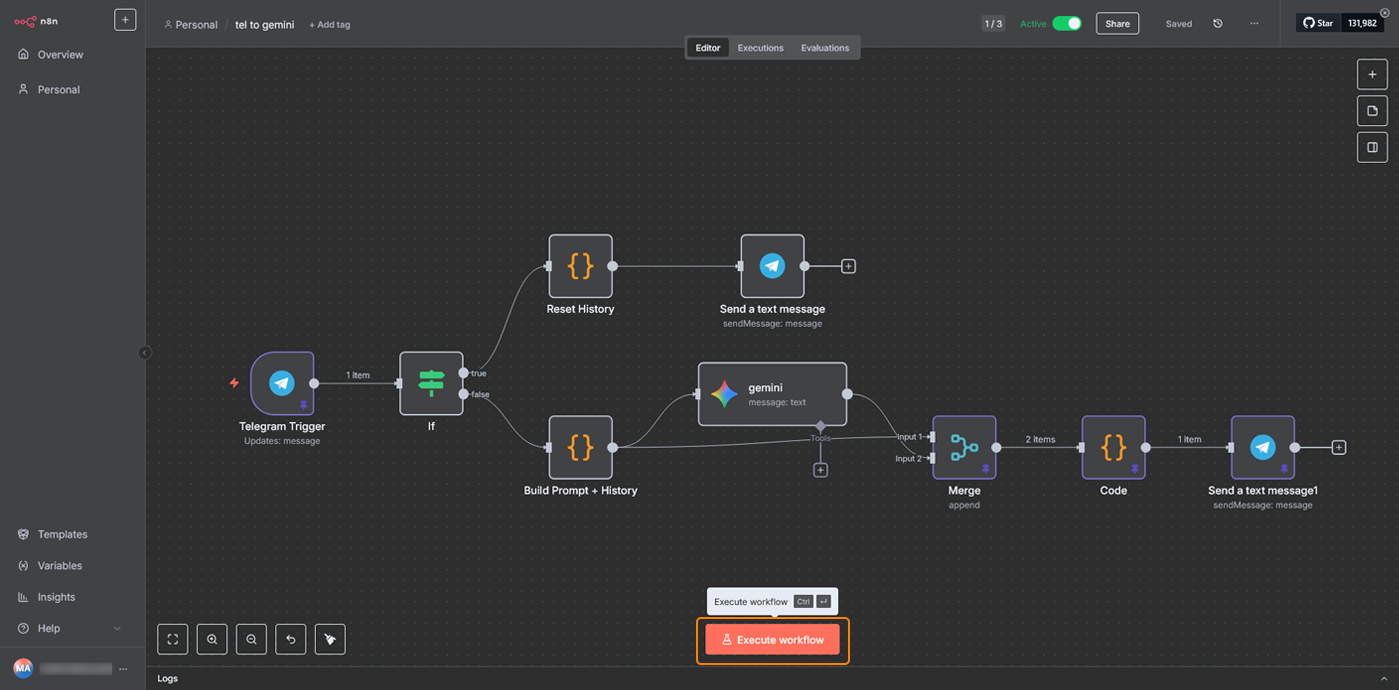Screen dimensions: 1399x690
Task: Expand the Logs panel chevron
Action: pyautogui.click(x=1384, y=679)
